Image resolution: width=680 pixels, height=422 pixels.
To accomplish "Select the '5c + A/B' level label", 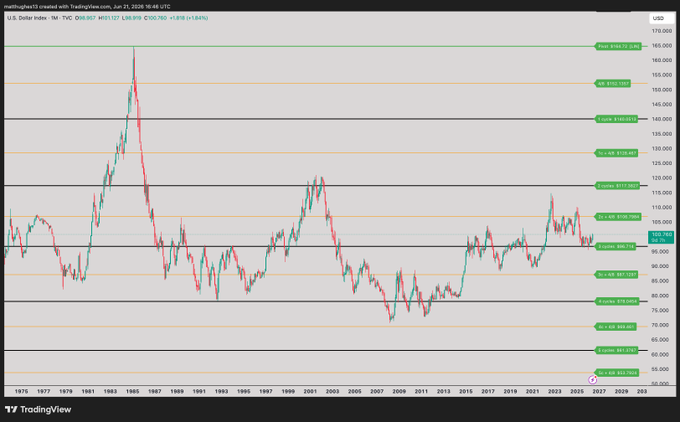I will 617,373.
